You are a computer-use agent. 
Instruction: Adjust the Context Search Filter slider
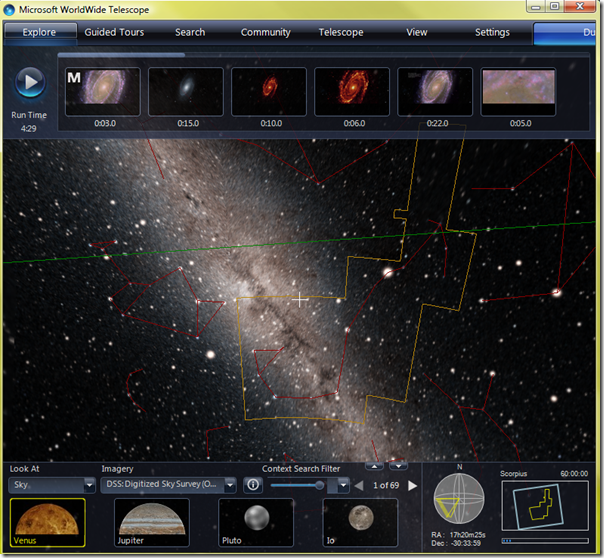[298, 485]
